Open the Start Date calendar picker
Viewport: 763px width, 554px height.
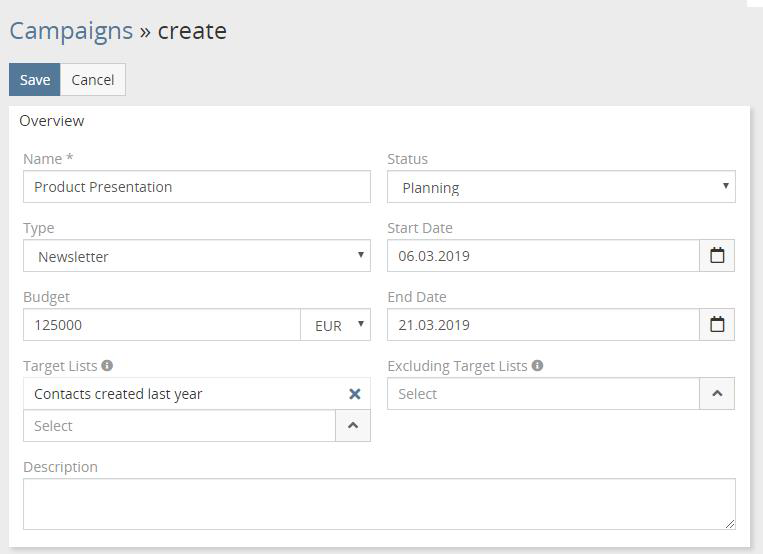[x=717, y=256]
